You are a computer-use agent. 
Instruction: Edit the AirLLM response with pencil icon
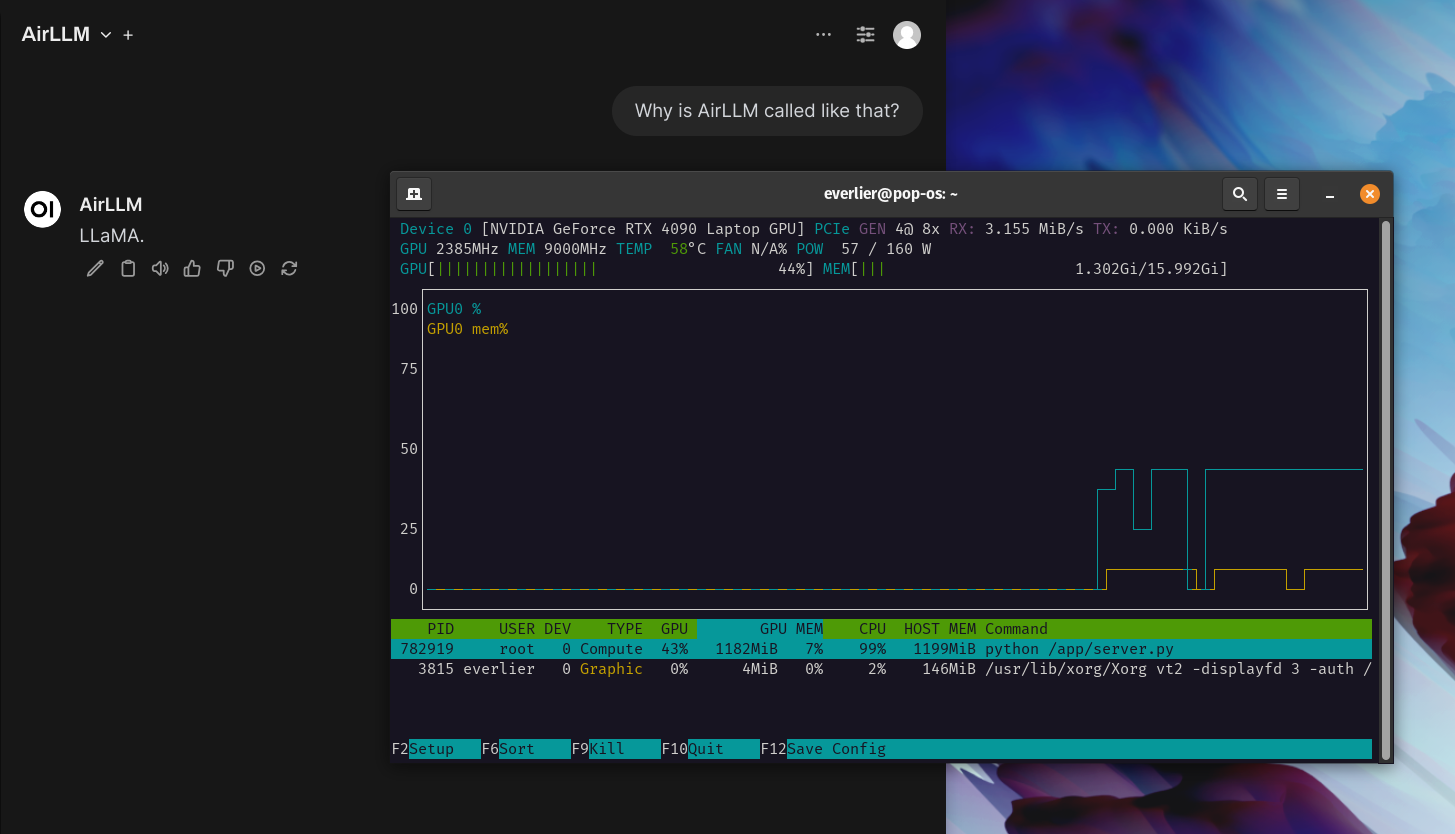[95, 268]
